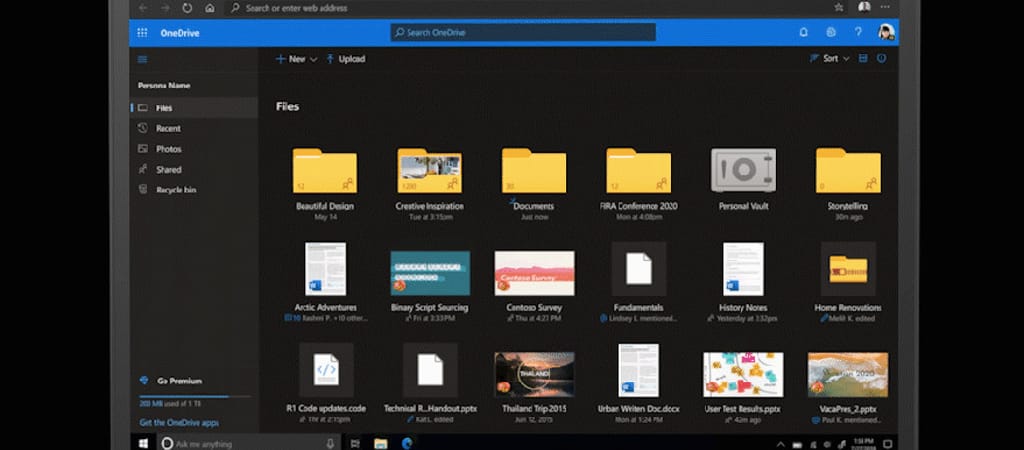1024x450 pixels.
Task: Open the app launcher waffle icon
Action: click(142, 33)
